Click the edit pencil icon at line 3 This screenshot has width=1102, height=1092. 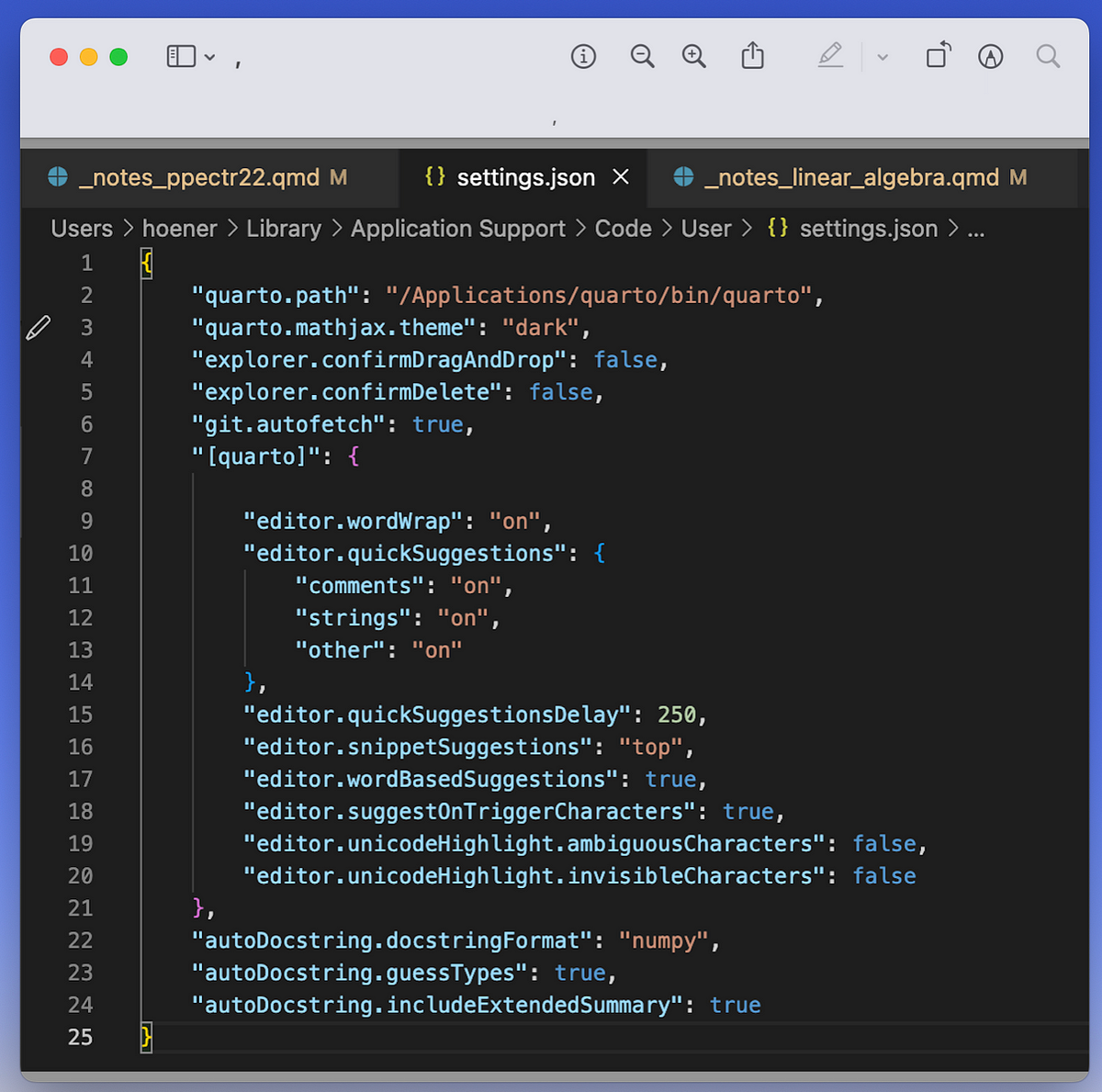tap(39, 327)
